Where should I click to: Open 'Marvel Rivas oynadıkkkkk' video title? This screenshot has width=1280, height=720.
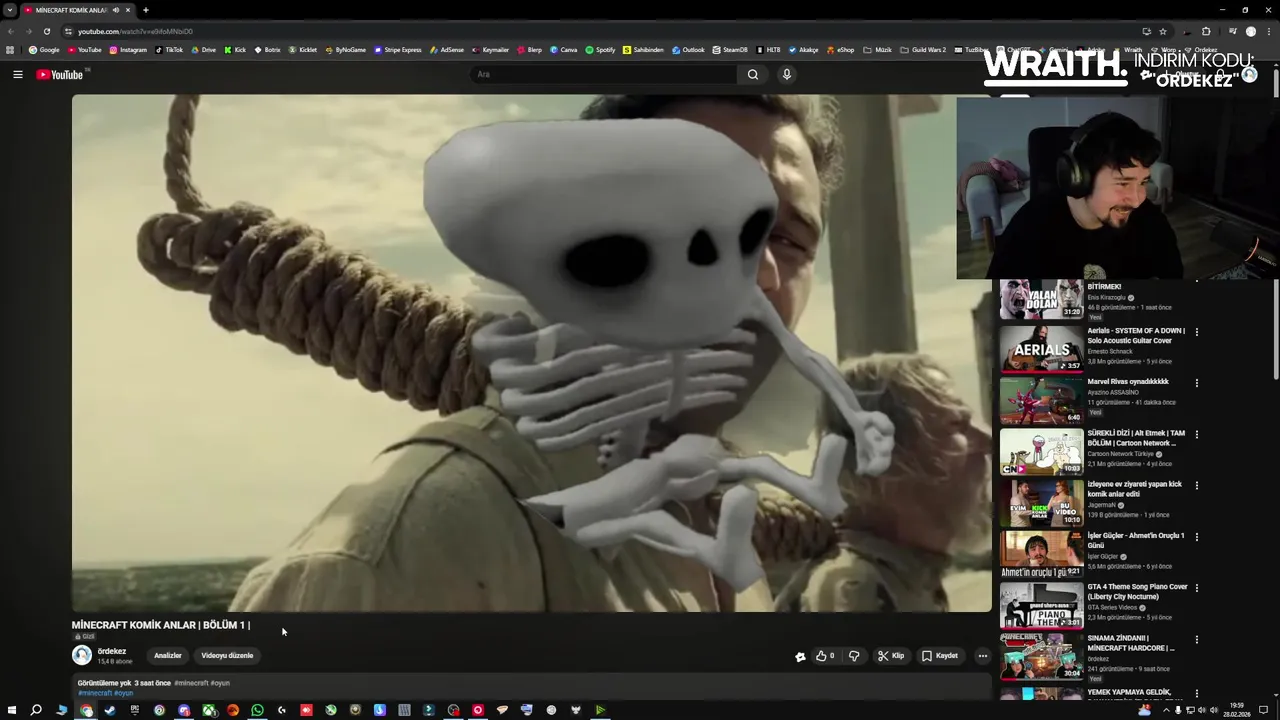[1128, 381]
